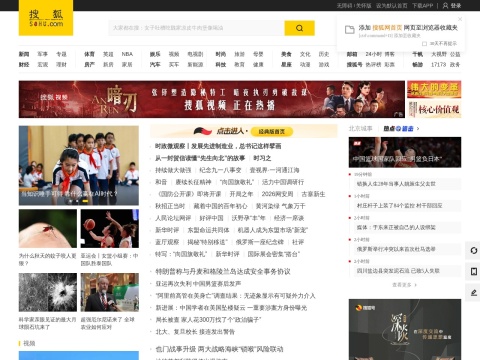Open the 军事 channel link
Viewport: 480px width, 360px height.
coord(42,54)
